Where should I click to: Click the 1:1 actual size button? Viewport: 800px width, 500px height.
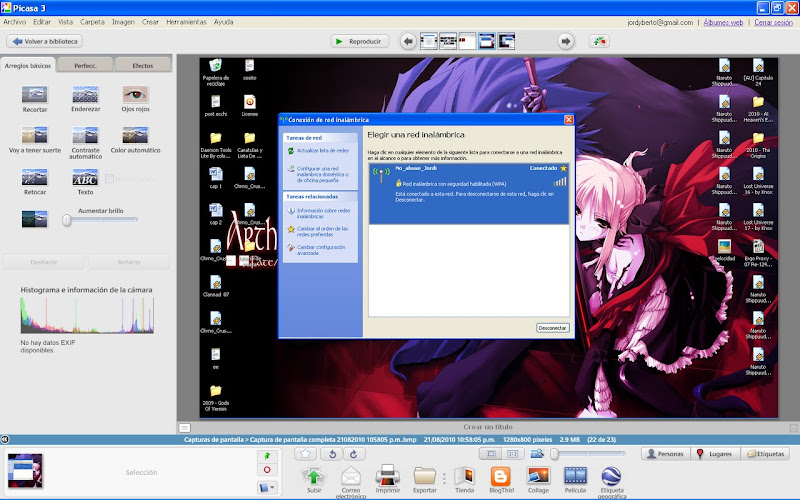[x=513, y=454]
